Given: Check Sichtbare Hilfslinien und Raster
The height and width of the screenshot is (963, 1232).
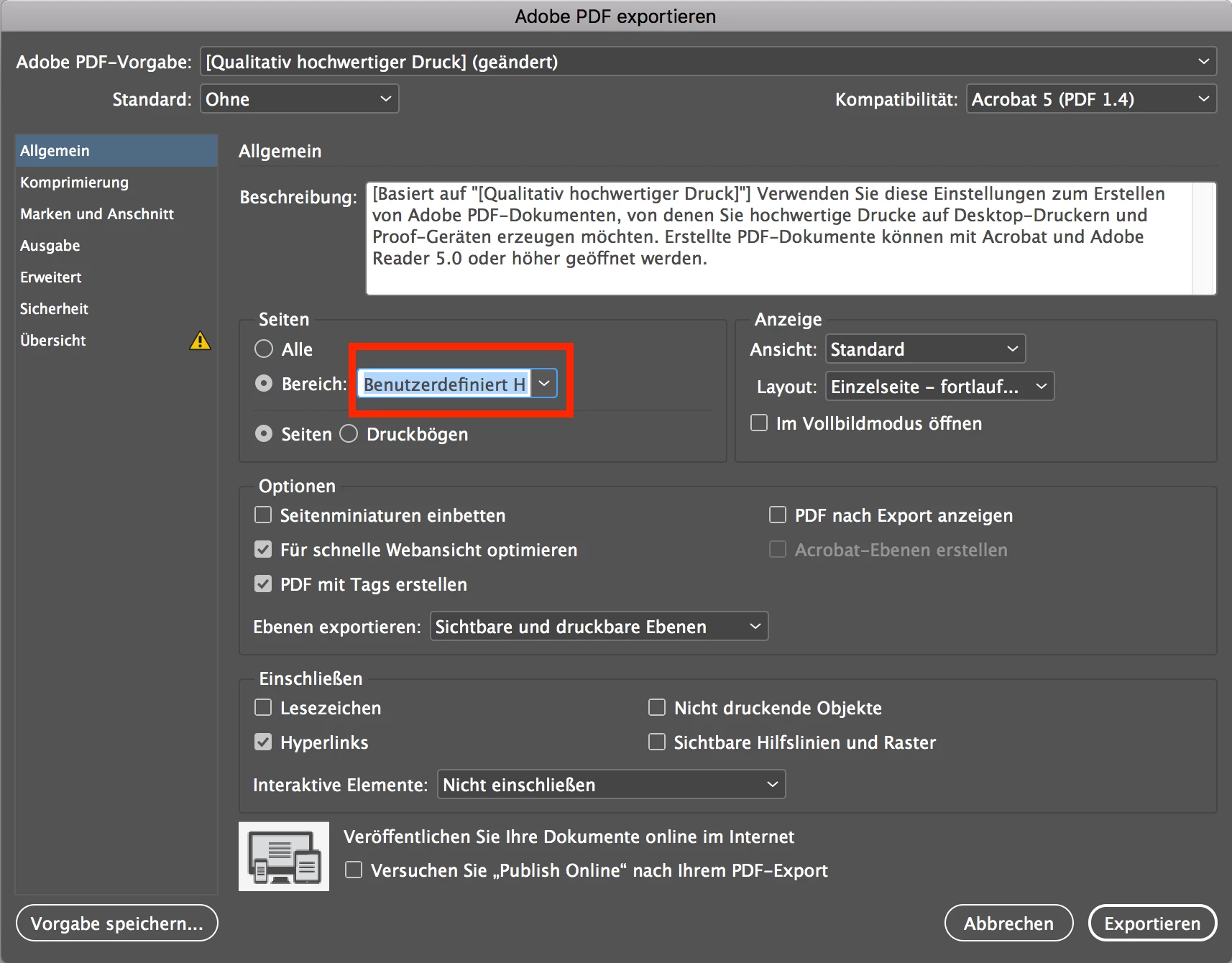Looking at the screenshot, I should coord(657,742).
